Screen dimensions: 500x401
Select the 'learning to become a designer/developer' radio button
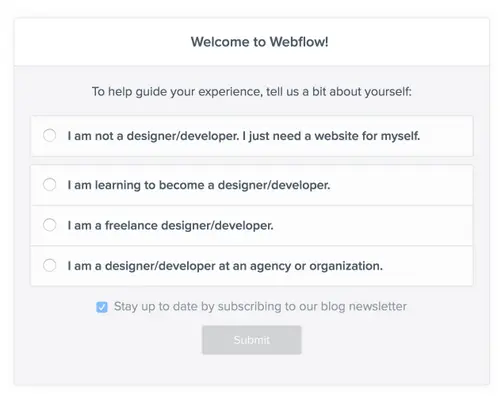point(50,185)
